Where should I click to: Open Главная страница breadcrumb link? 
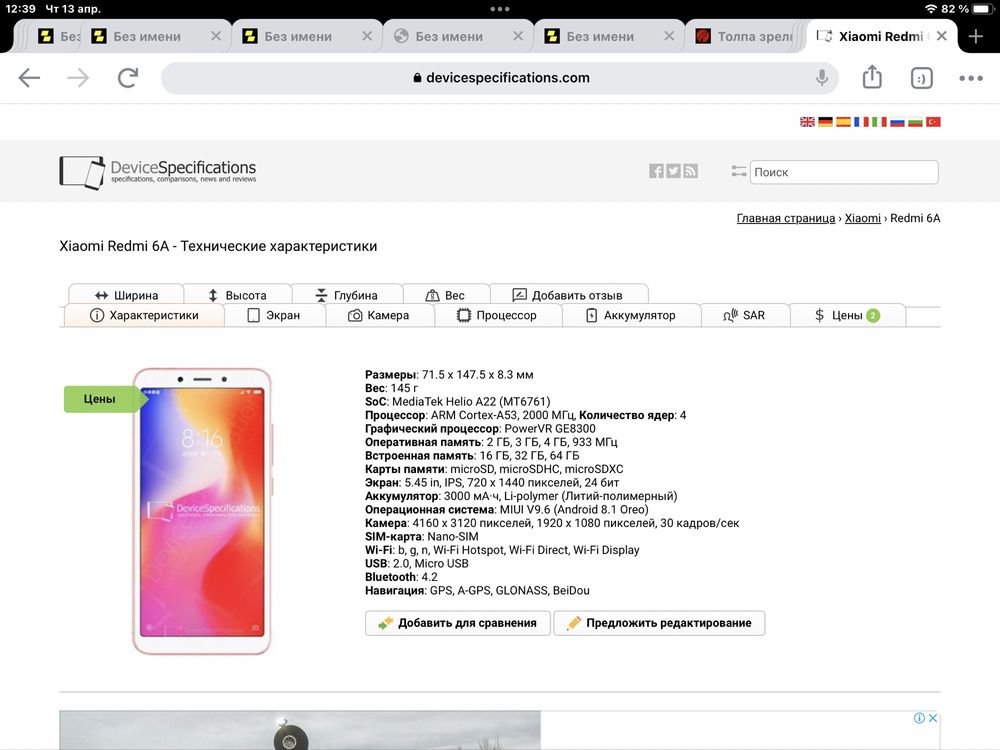point(786,218)
